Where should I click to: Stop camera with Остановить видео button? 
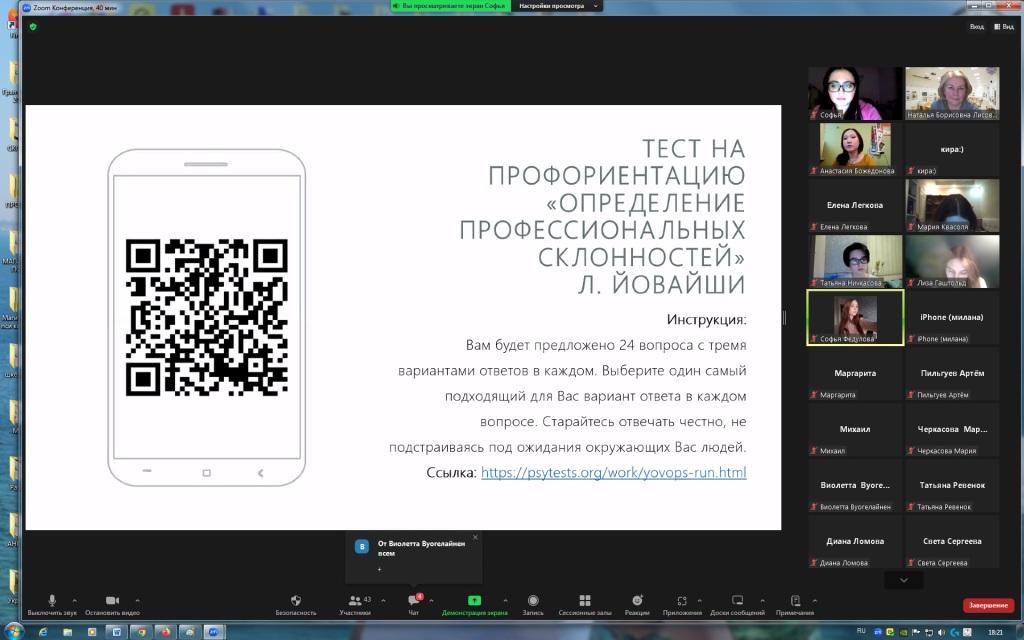pos(112,605)
